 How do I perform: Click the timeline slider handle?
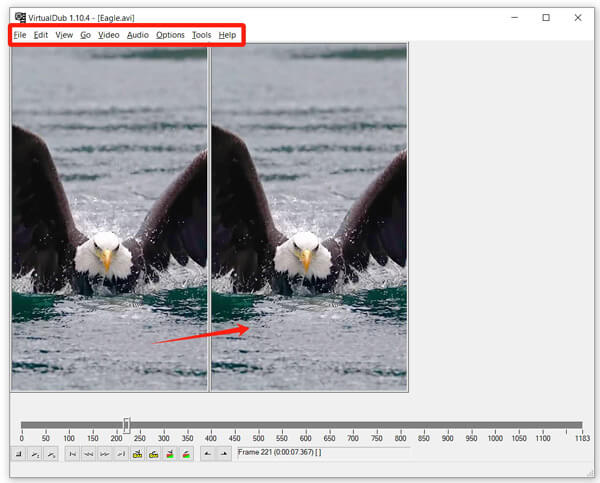click(126, 425)
